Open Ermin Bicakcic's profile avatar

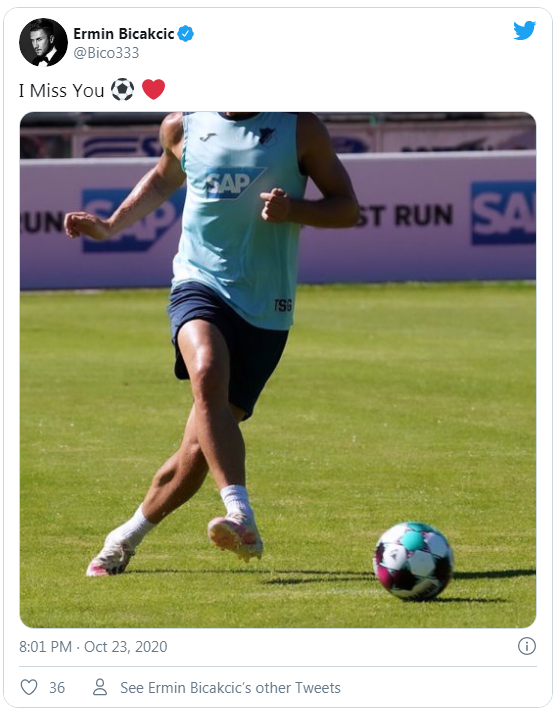click(x=44, y=42)
